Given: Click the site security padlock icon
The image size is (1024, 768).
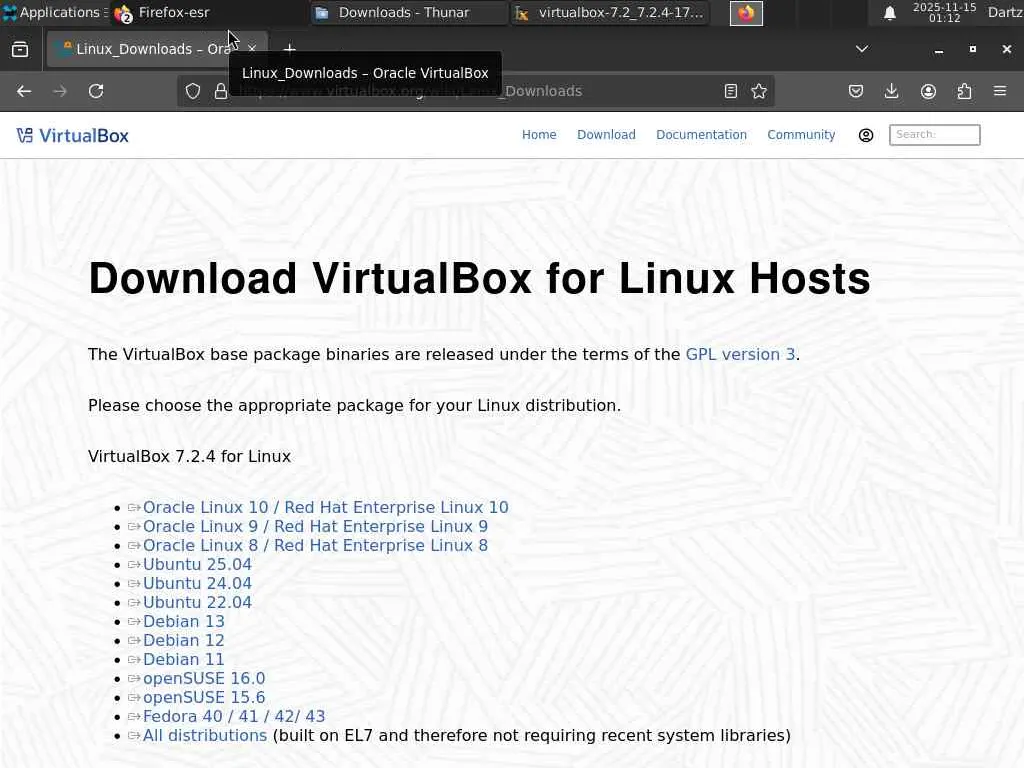Looking at the screenshot, I should click(221, 91).
